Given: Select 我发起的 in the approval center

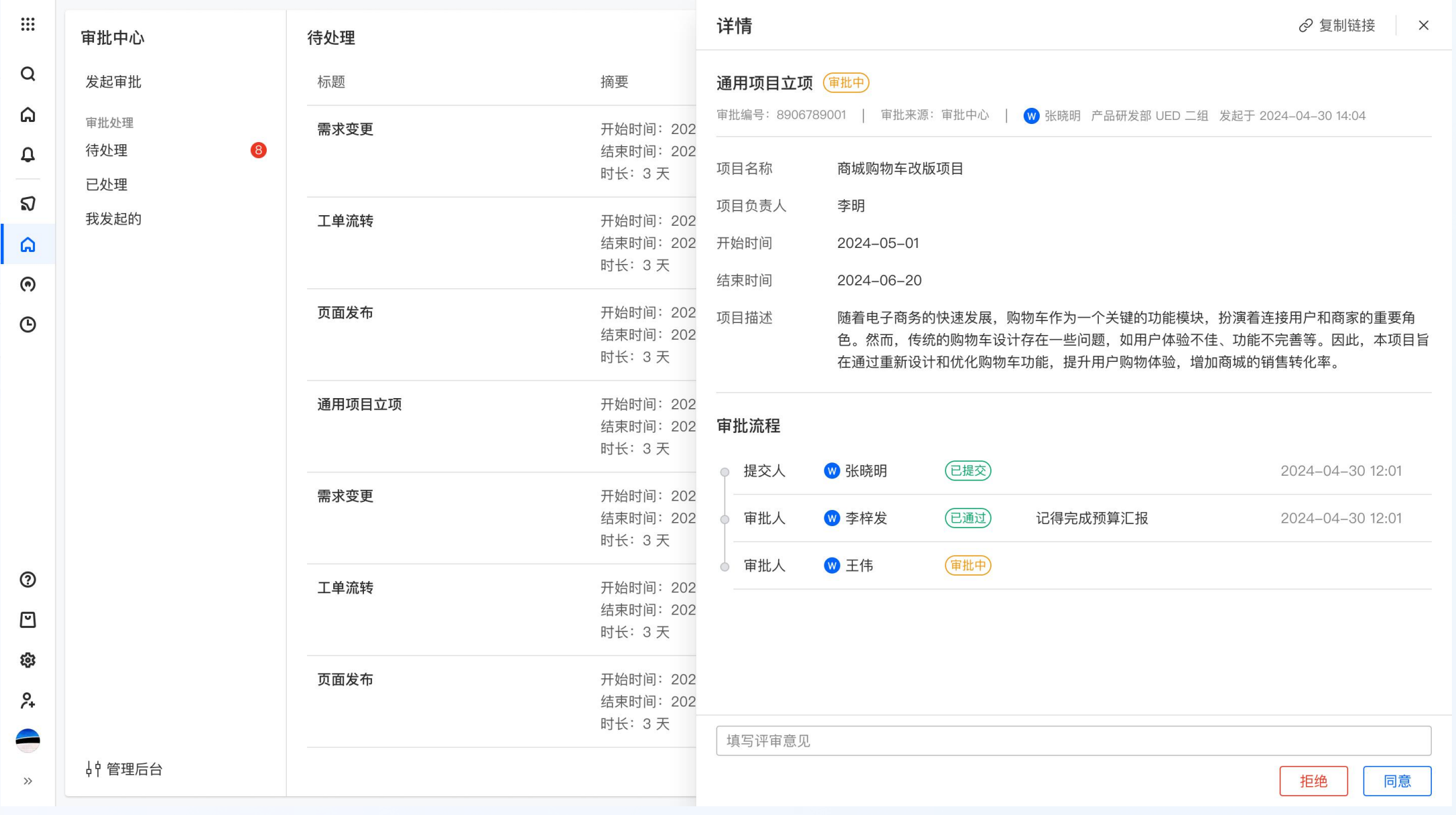Looking at the screenshot, I should click(112, 218).
